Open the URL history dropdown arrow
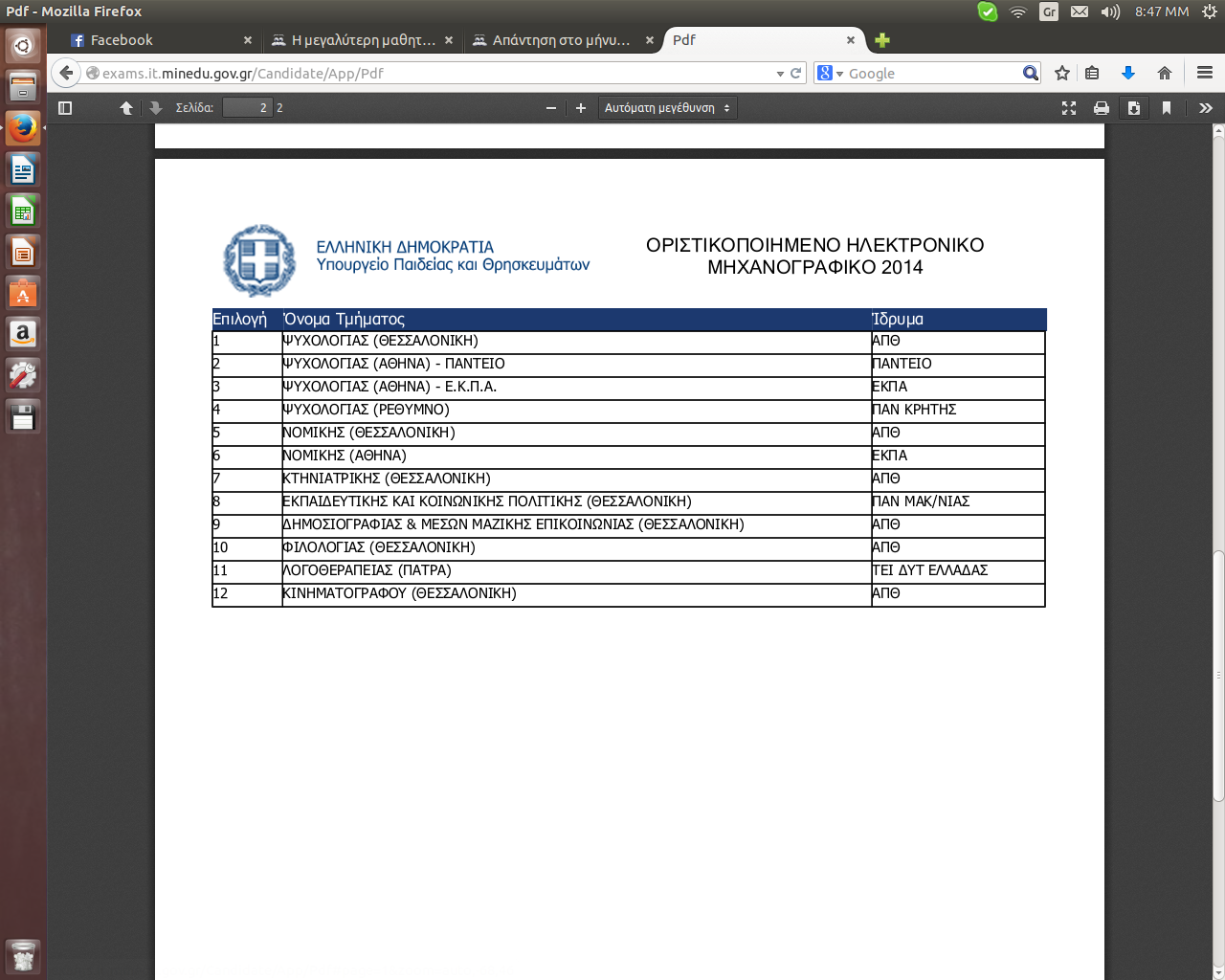The height and width of the screenshot is (980, 1225). 780,73
